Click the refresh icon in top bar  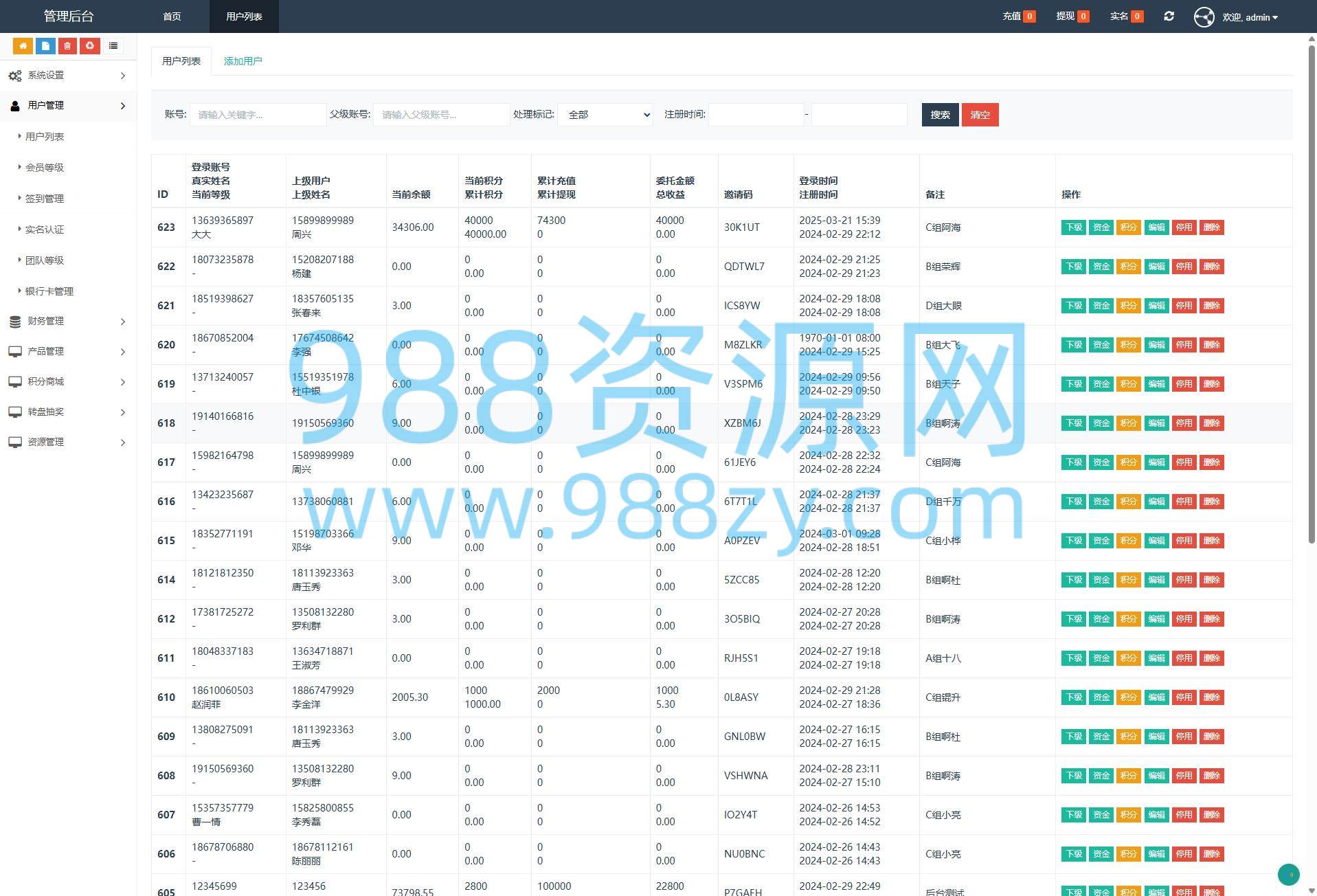click(x=1169, y=16)
